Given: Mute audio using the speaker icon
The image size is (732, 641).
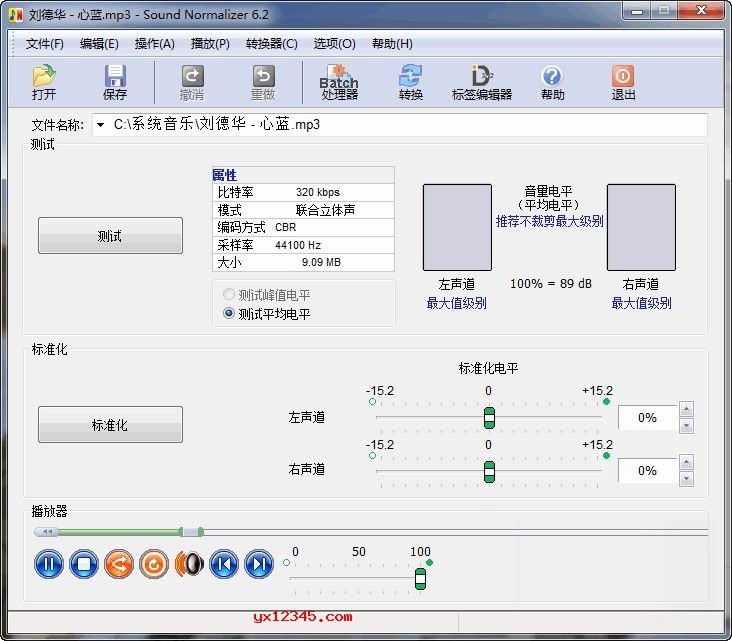Looking at the screenshot, I should point(189,565).
